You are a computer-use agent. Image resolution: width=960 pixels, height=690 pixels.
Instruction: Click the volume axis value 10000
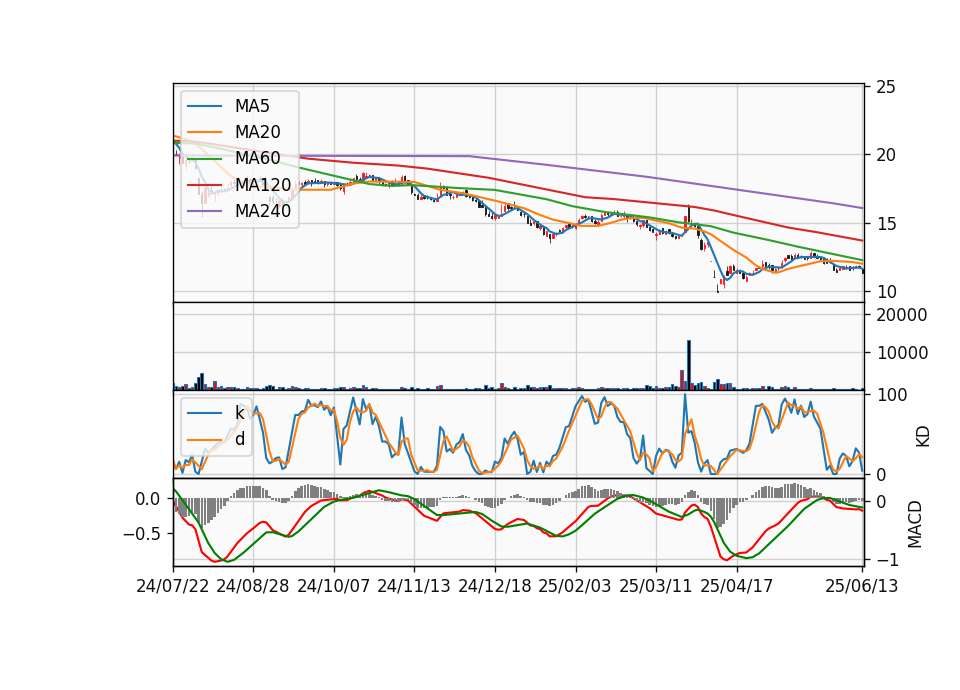click(x=902, y=353)
